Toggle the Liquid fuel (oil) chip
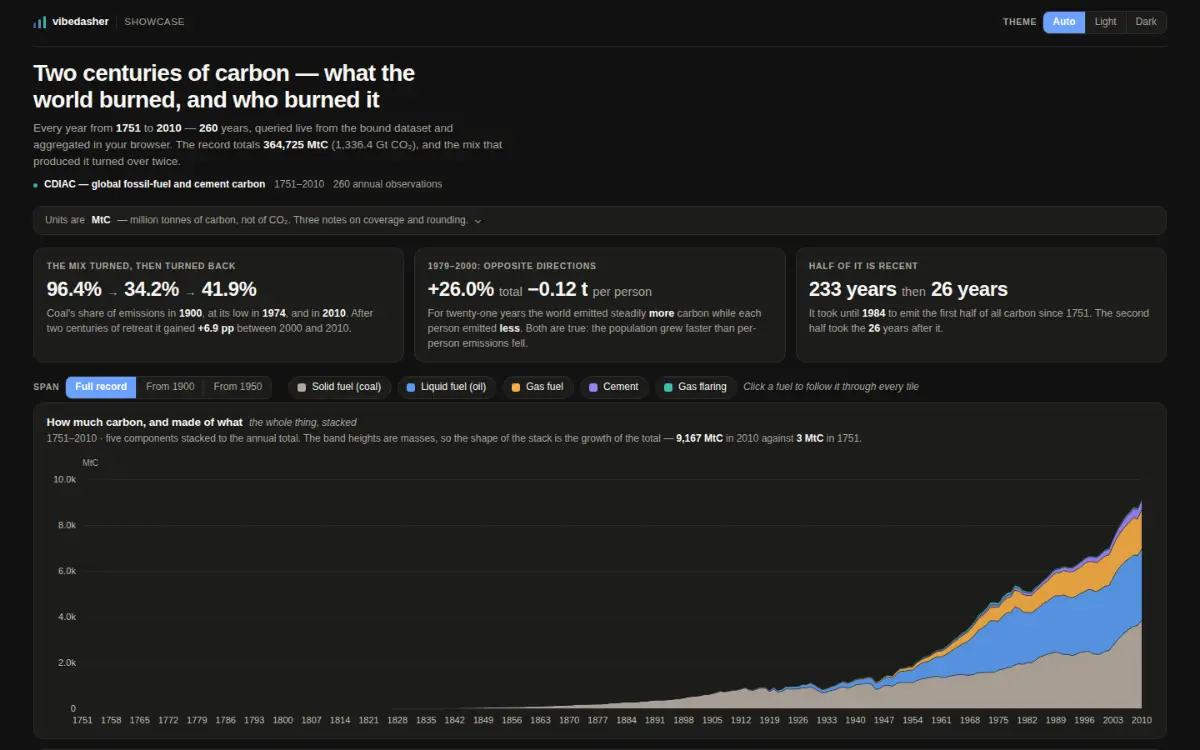The width and height of the screenshot is (1200, 750). [x=446, y=387]
